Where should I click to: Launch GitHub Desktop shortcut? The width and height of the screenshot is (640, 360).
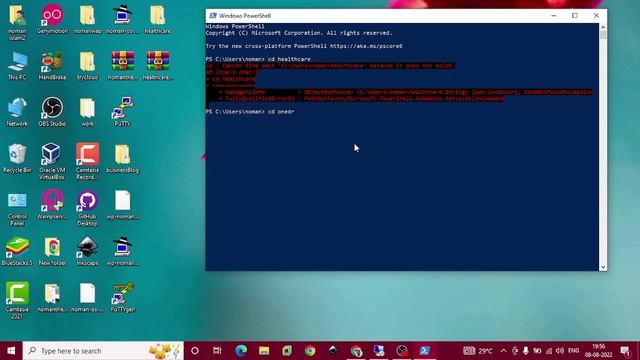click(x=87, y=209)
